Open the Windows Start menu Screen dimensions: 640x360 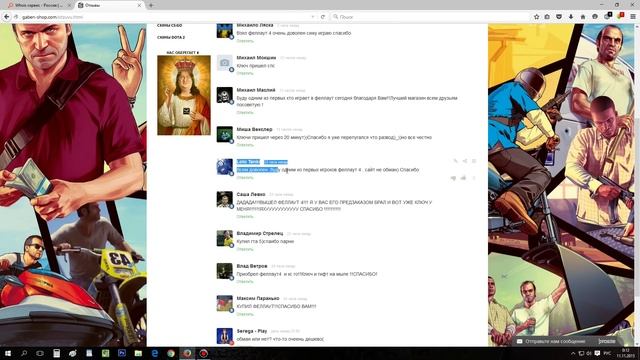pos(8,353)
